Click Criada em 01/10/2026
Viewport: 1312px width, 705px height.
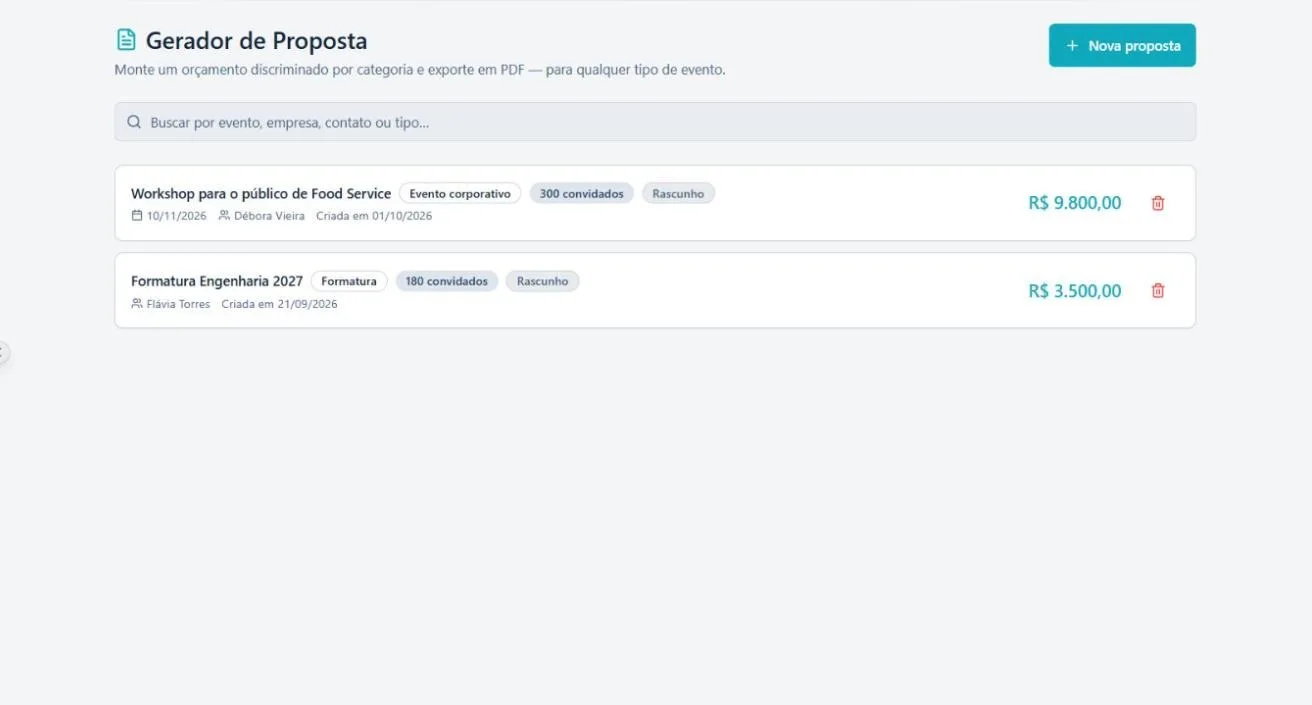tap(374, 216)
